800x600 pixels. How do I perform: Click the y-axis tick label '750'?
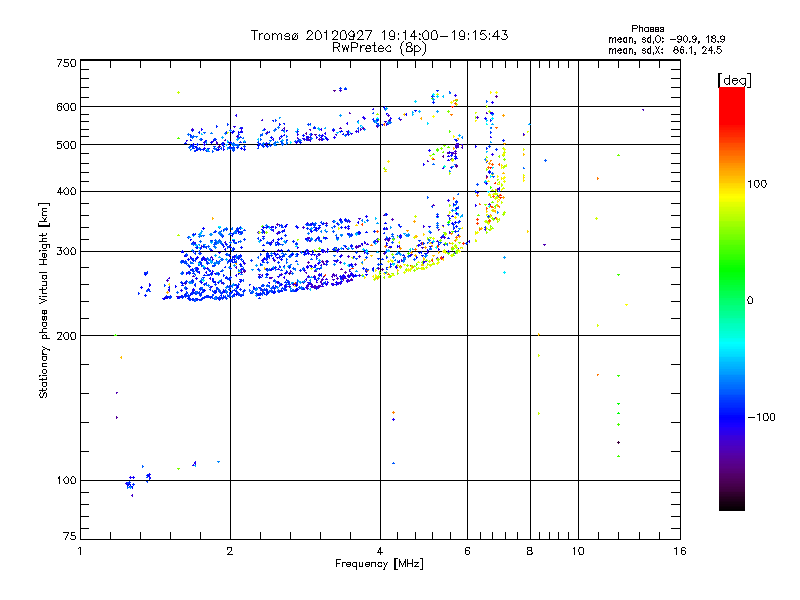66,63
